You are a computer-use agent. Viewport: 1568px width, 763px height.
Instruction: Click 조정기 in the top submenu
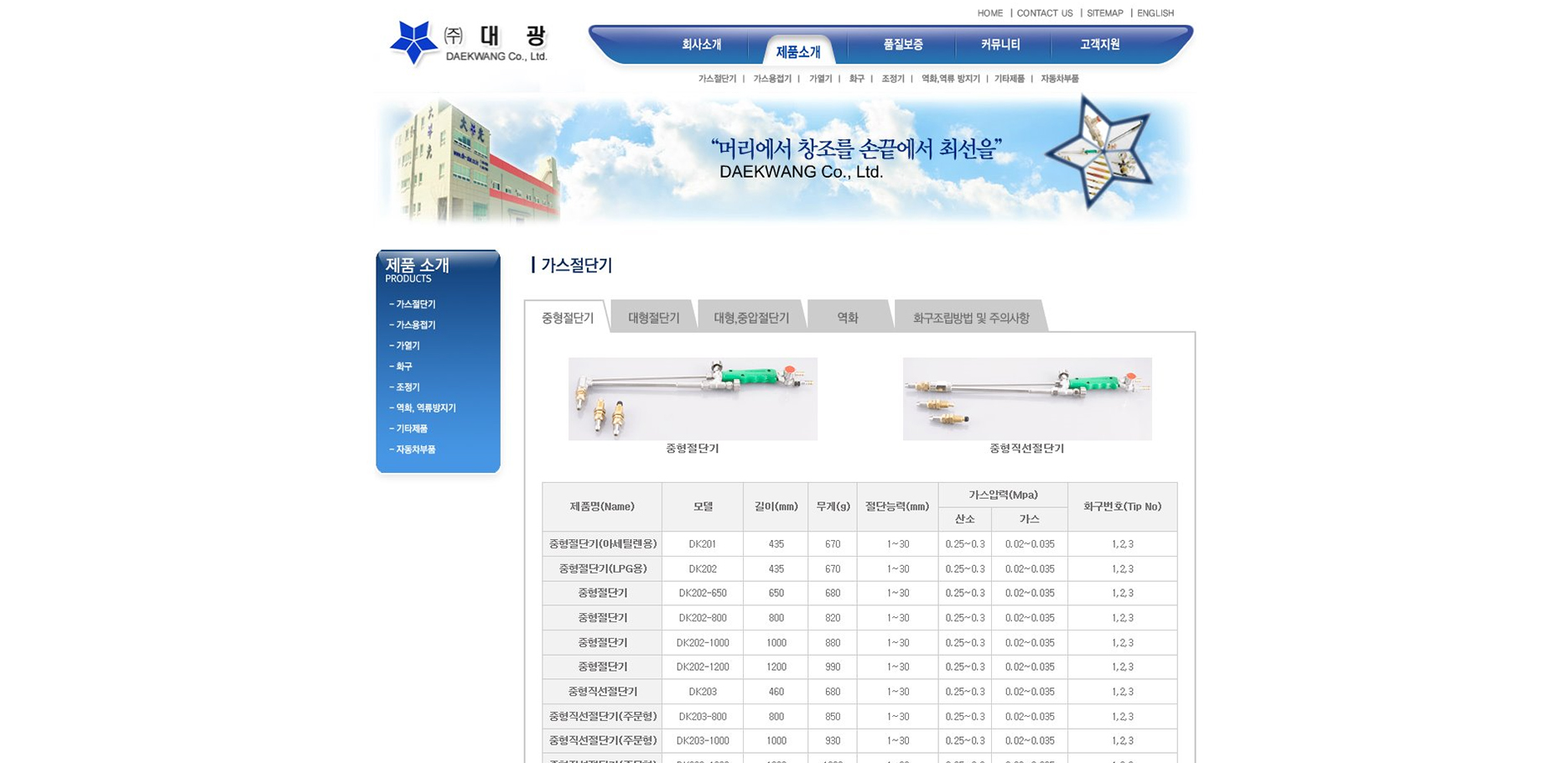[x=892, y=79]
